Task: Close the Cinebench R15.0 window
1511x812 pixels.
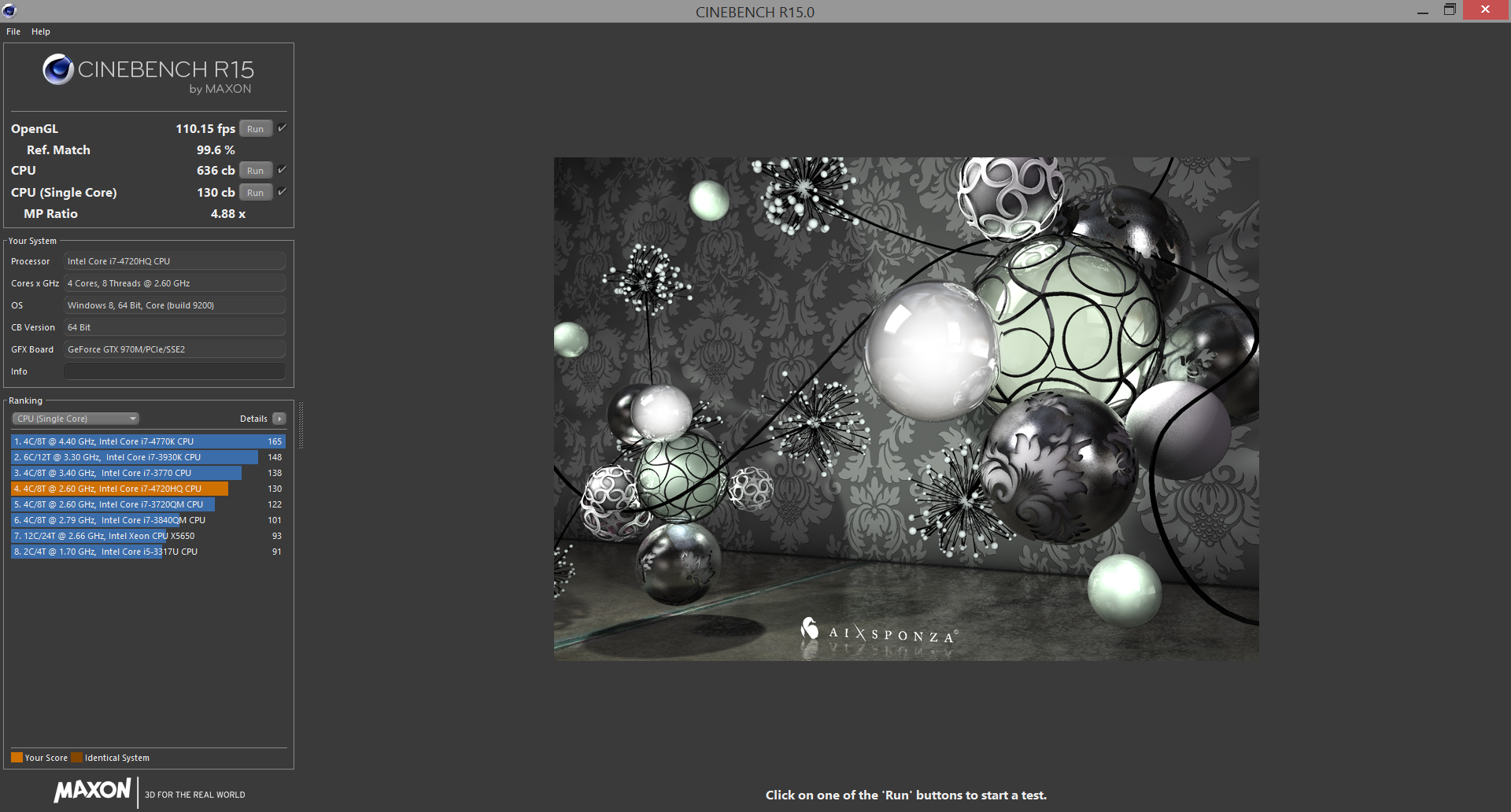Action: click(x=1485, y=9)
